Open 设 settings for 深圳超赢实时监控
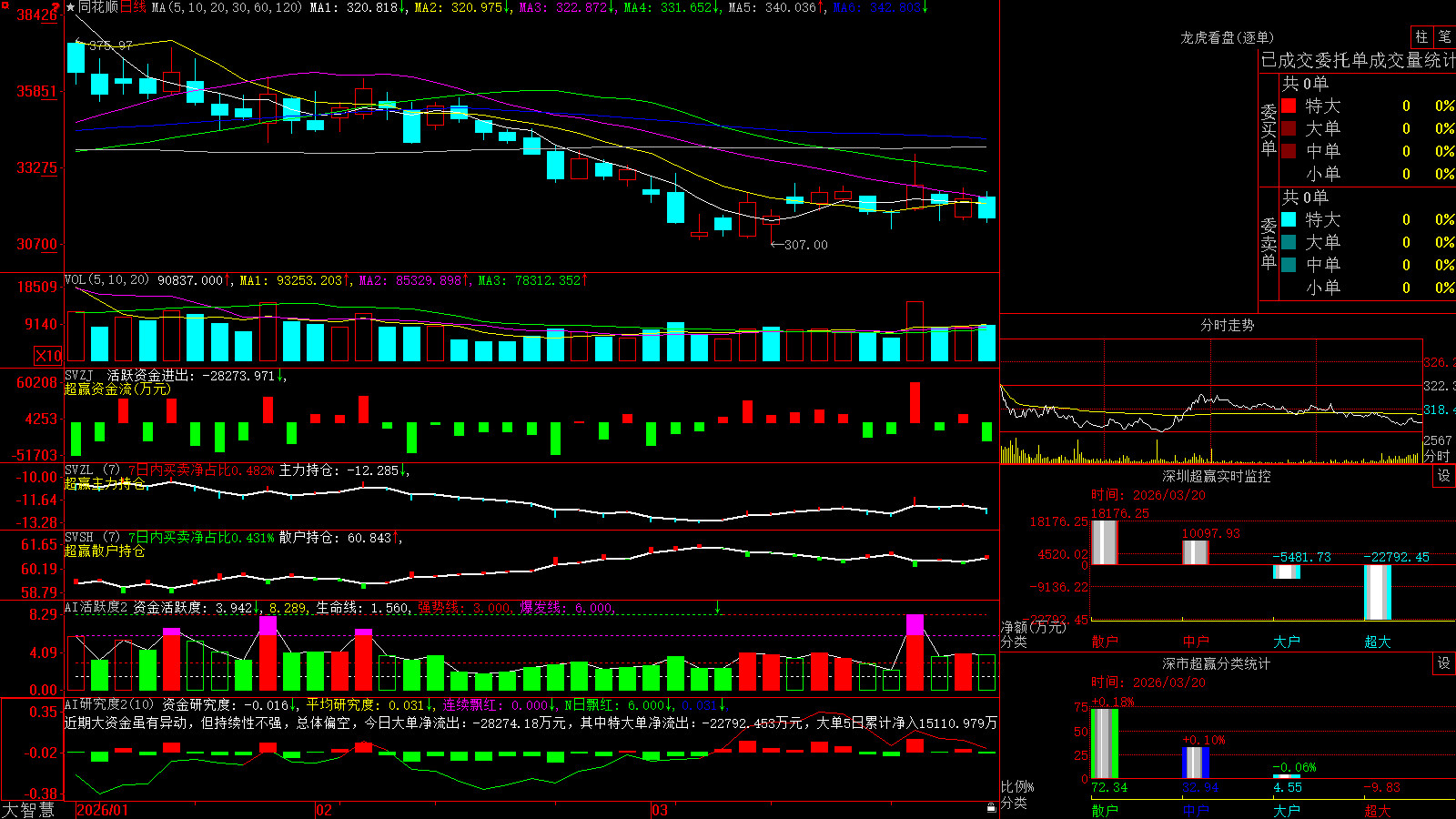Viewport: 1456px width, 819px height. point(1444,476)
